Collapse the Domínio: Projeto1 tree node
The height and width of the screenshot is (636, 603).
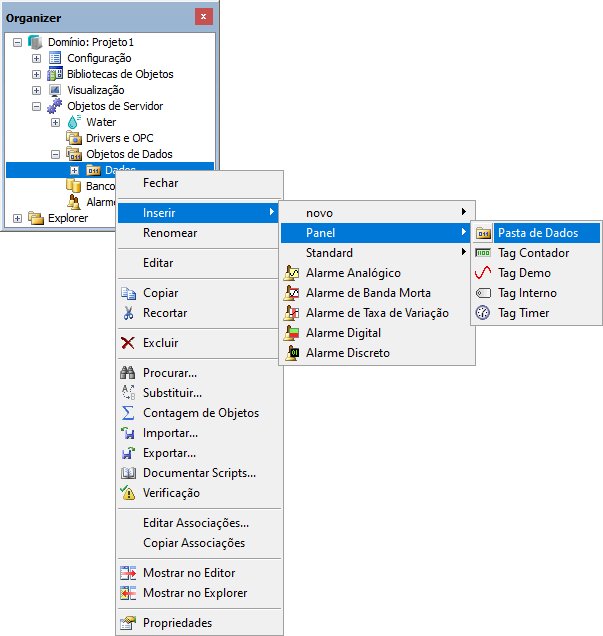click(x=17, y=42)
